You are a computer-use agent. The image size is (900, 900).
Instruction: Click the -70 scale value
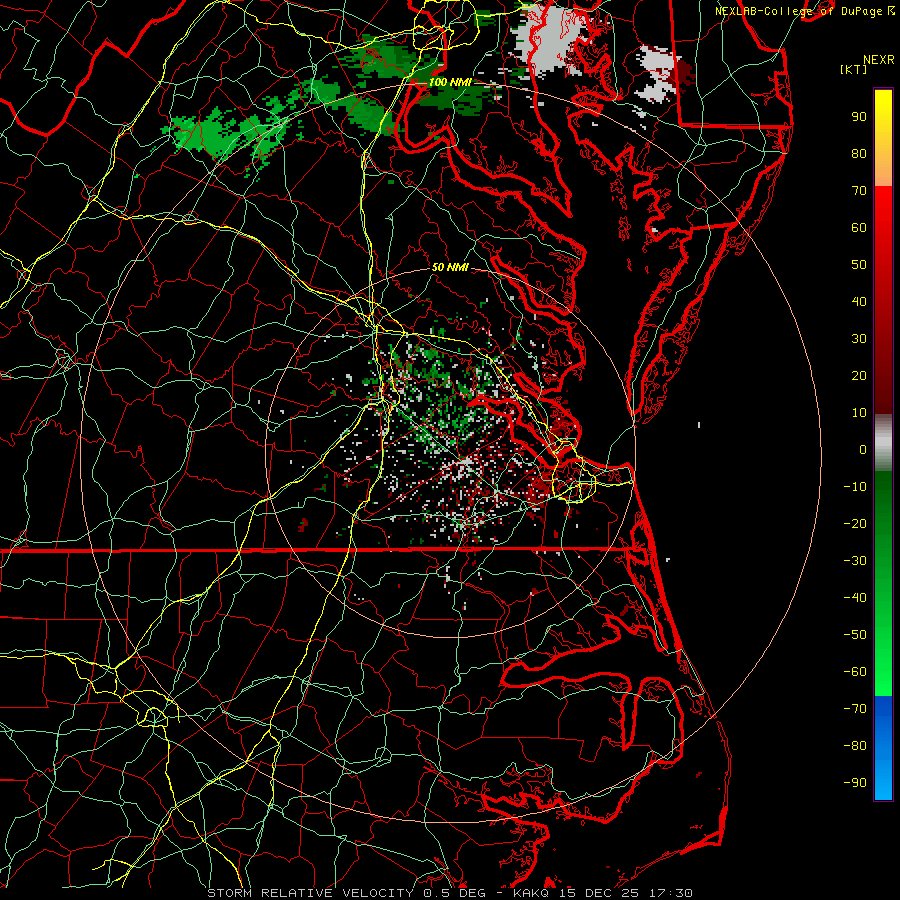(x=855, y=709)
